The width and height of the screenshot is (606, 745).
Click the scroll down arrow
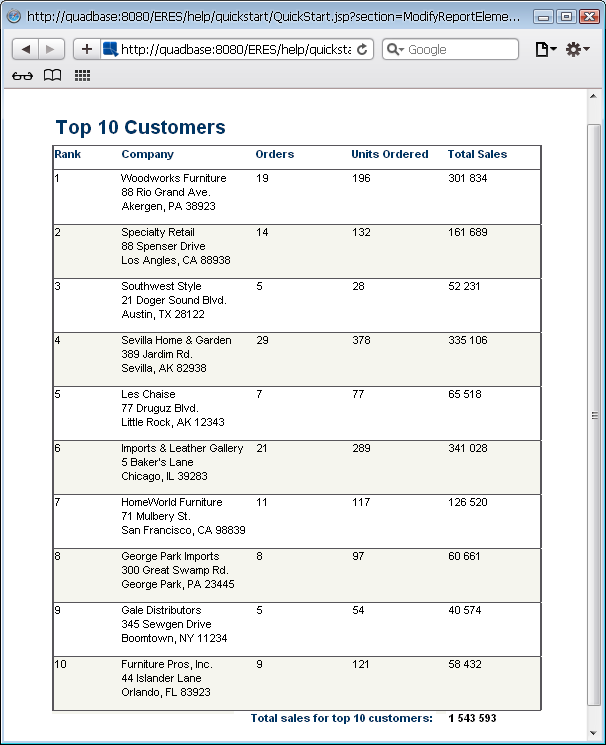pyautogui.click(x=594, y=733)
